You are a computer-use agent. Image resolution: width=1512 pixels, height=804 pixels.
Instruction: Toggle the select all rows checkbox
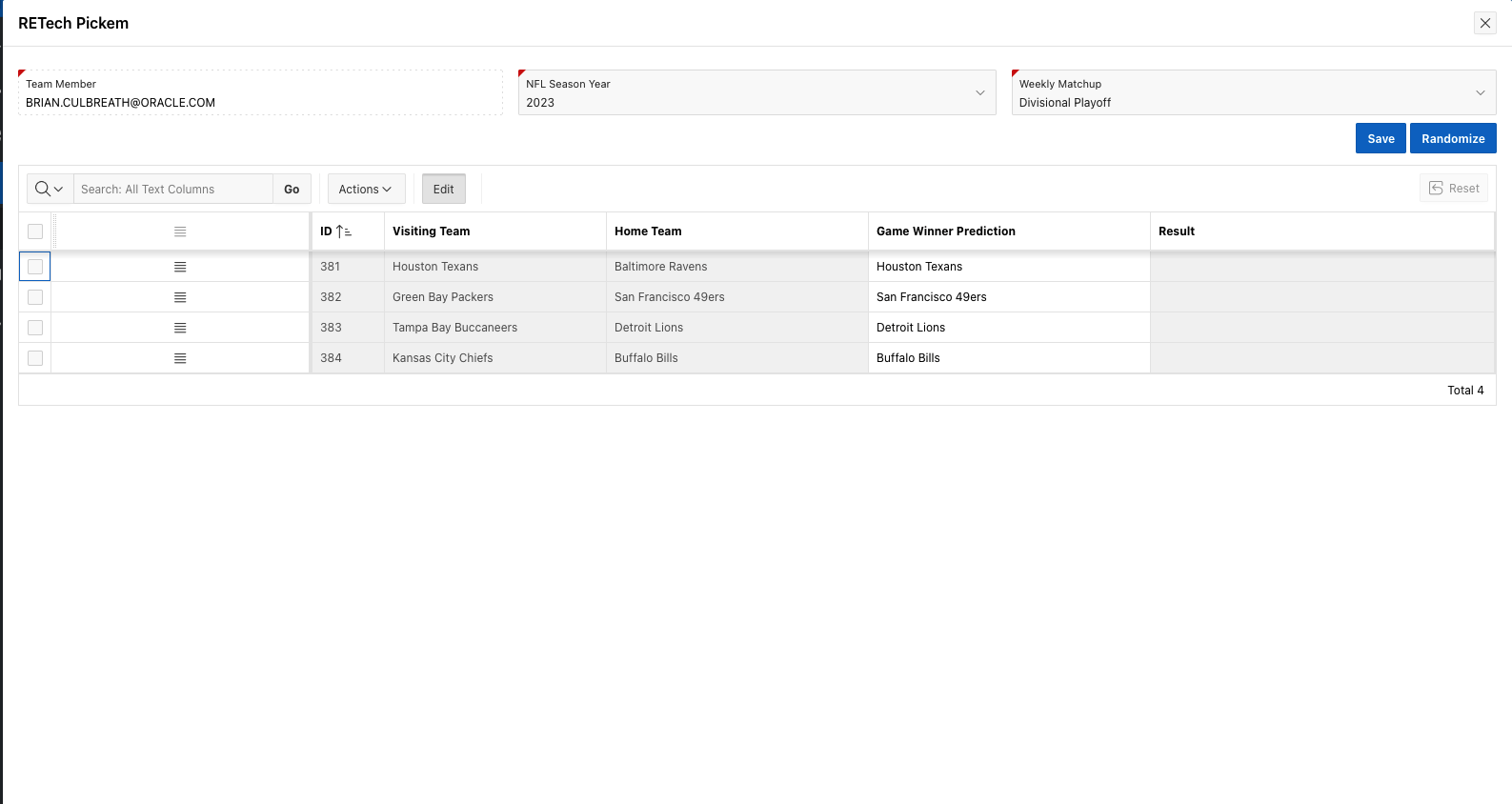(x=35, y=231)
